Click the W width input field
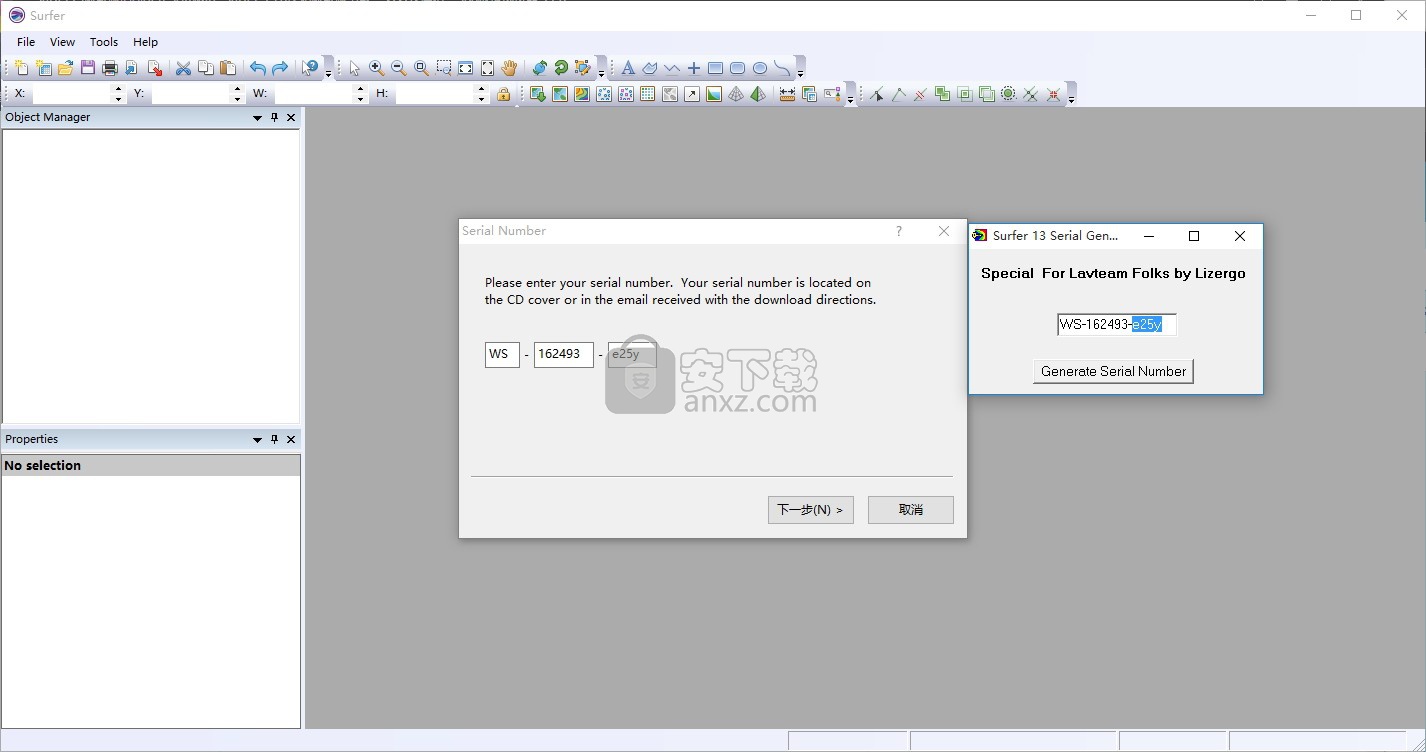The image size is (1426, 752). tap(314, 94)
